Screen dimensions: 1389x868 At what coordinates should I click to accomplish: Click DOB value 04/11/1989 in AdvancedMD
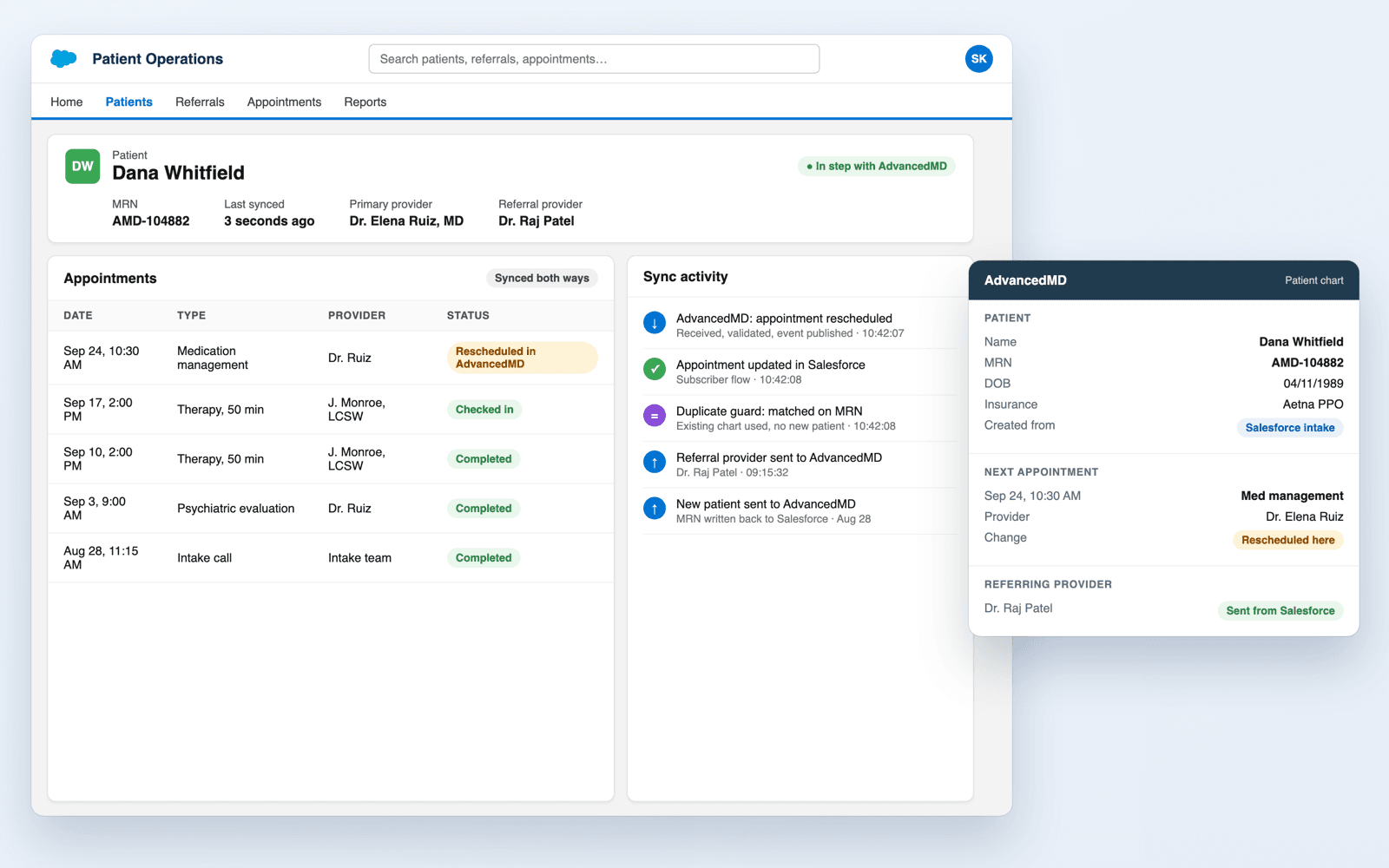point(1313,384)
